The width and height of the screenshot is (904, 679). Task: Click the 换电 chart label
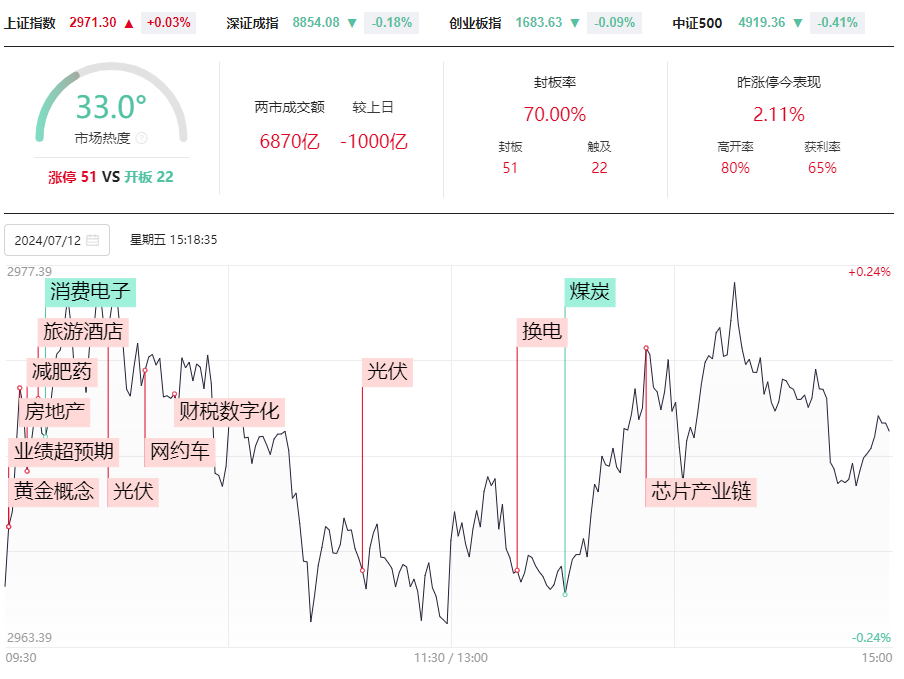[x=542, y=331]
